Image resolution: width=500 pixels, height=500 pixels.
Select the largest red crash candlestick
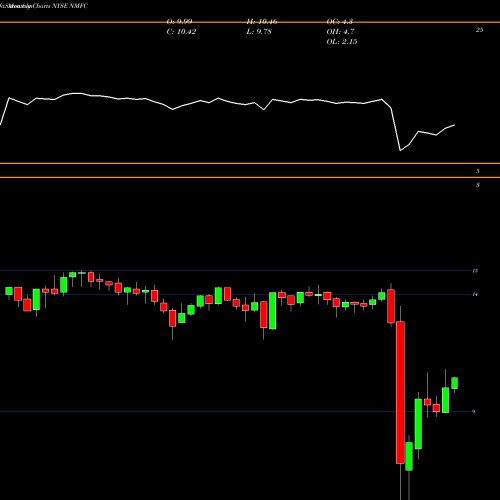click(x=400, y=392)
